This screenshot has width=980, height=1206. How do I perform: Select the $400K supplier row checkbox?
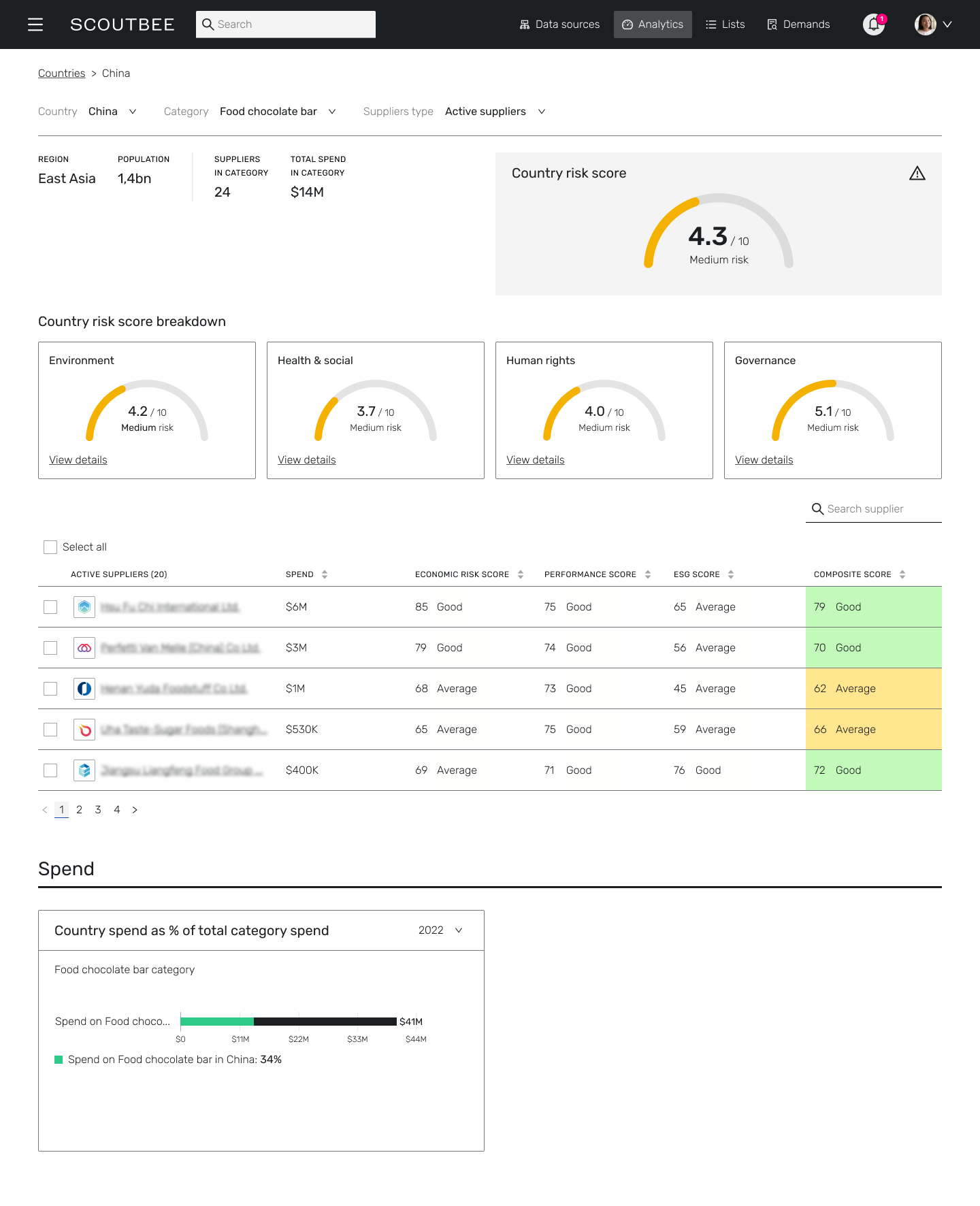click(x=50, y=770)
